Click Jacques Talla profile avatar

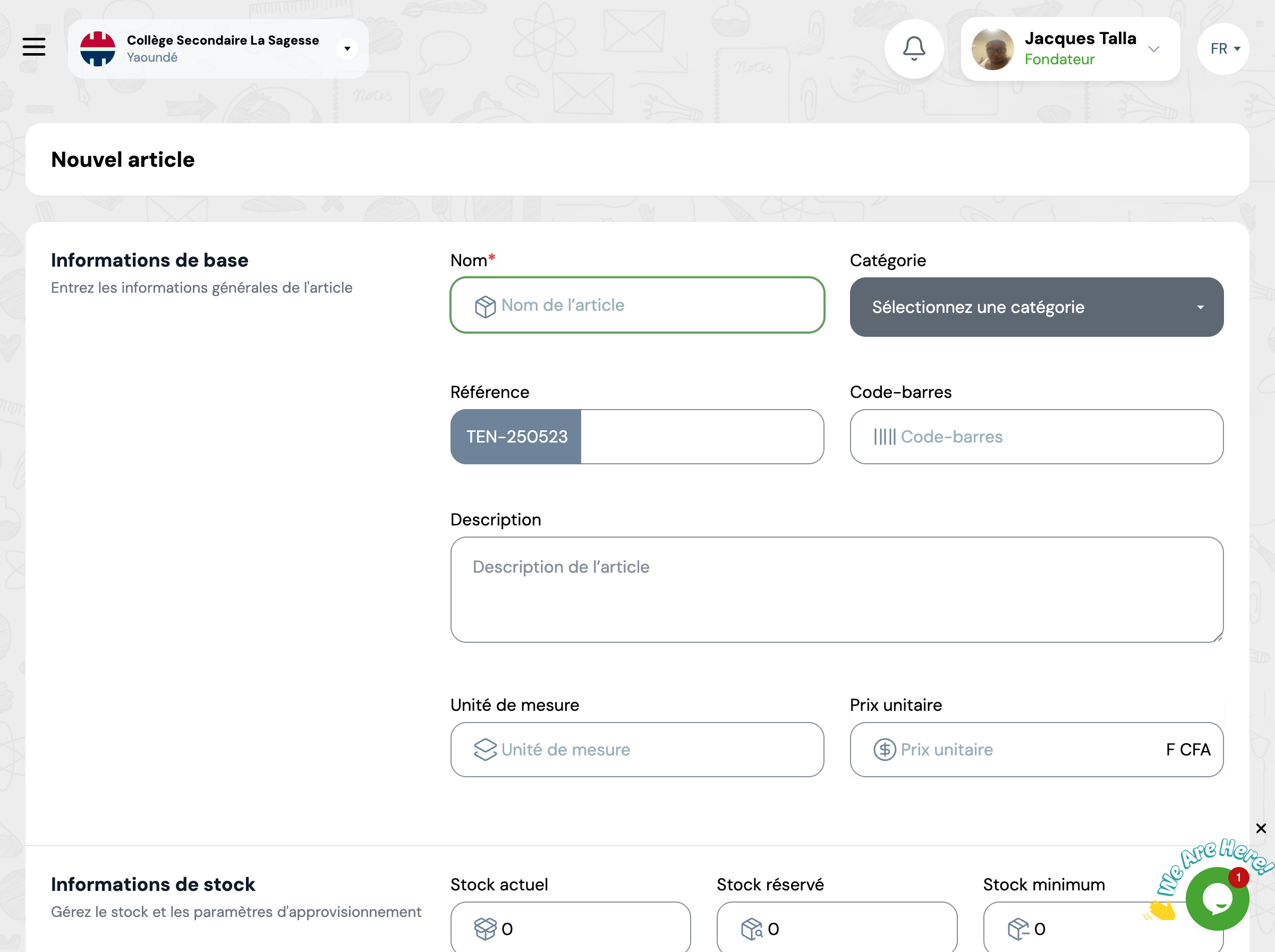point(992,49)
